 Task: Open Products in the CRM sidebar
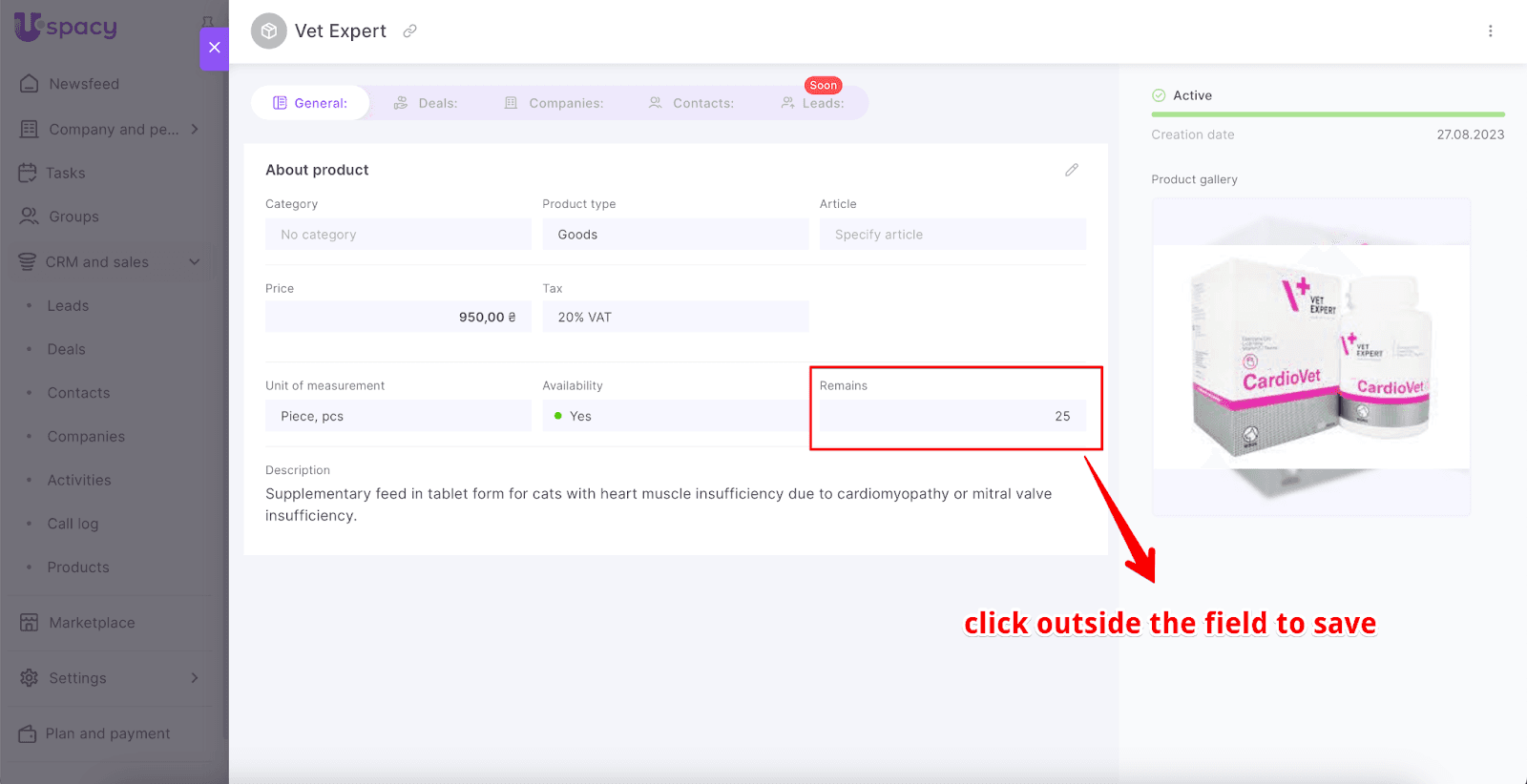[78, 567]
